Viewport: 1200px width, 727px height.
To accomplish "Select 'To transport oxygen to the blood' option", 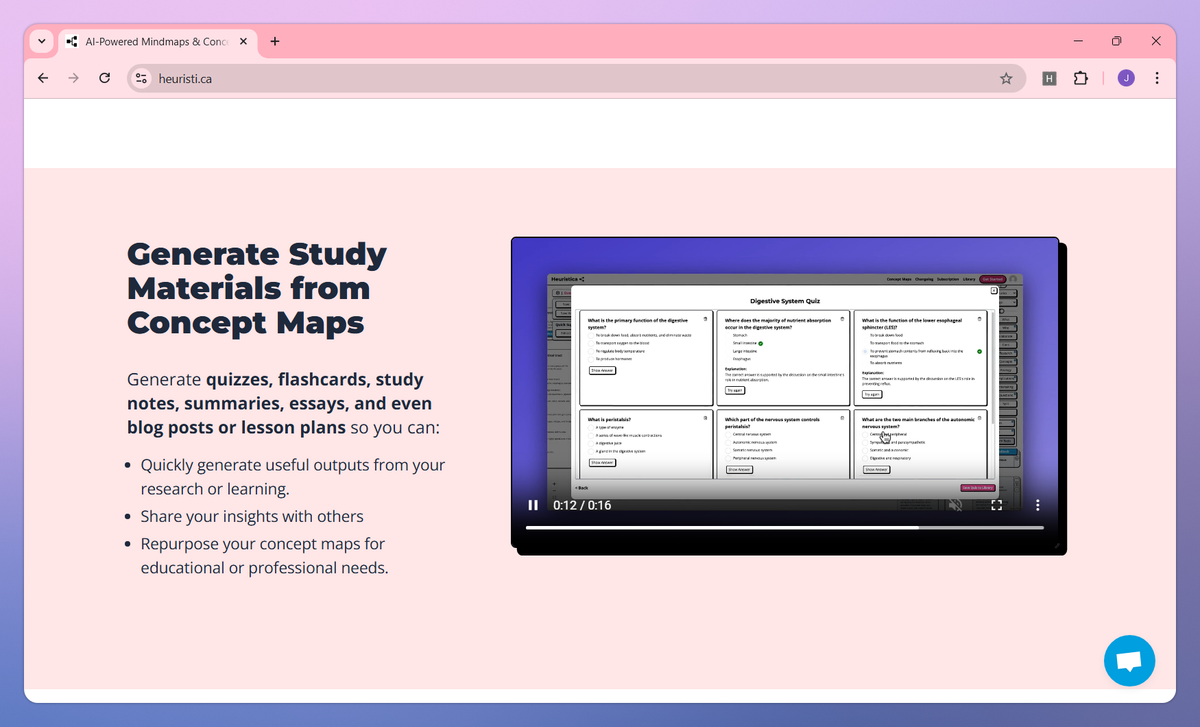I will [x=618, y=343].
